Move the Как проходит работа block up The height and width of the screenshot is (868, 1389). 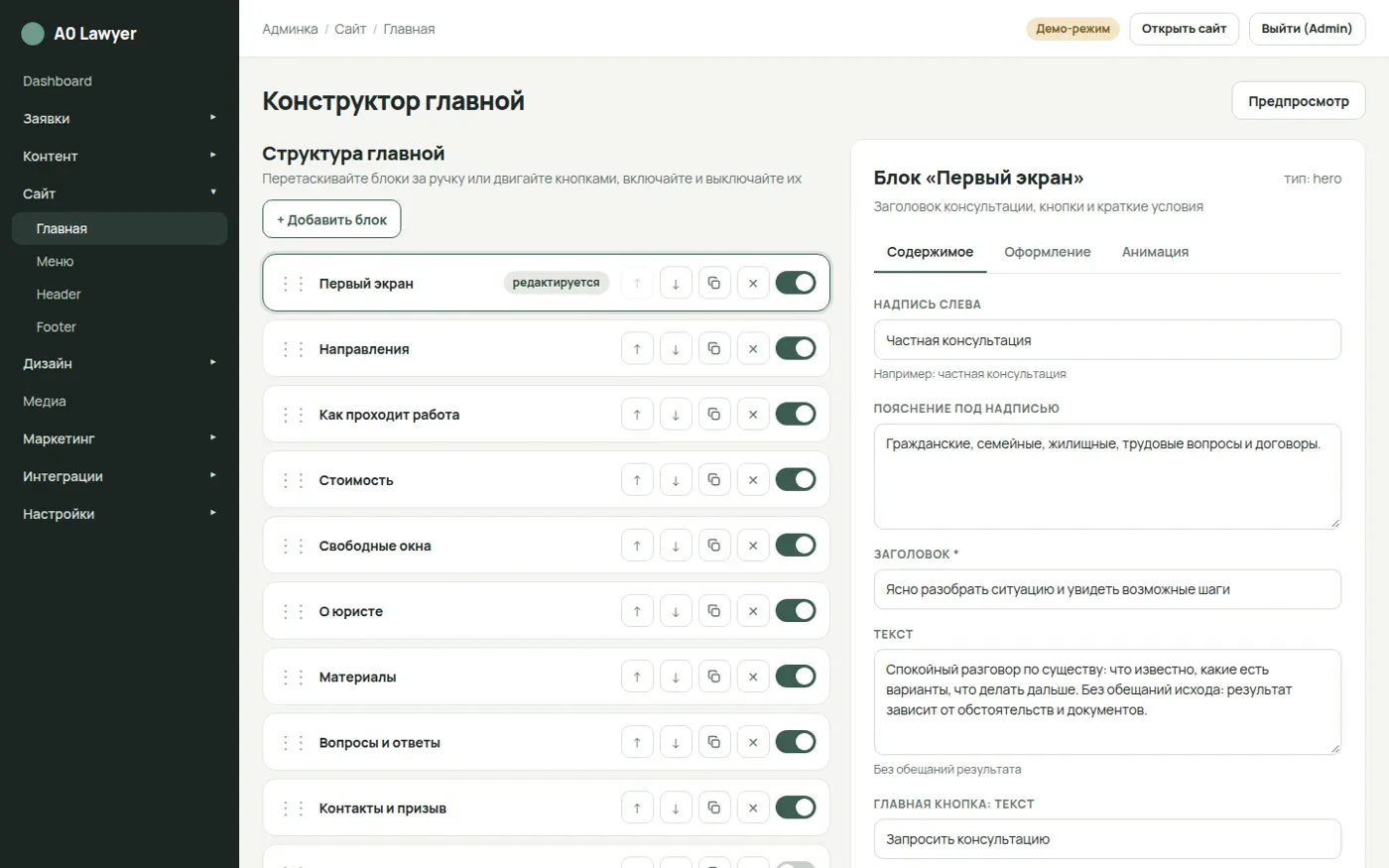(x=637, y=415)
